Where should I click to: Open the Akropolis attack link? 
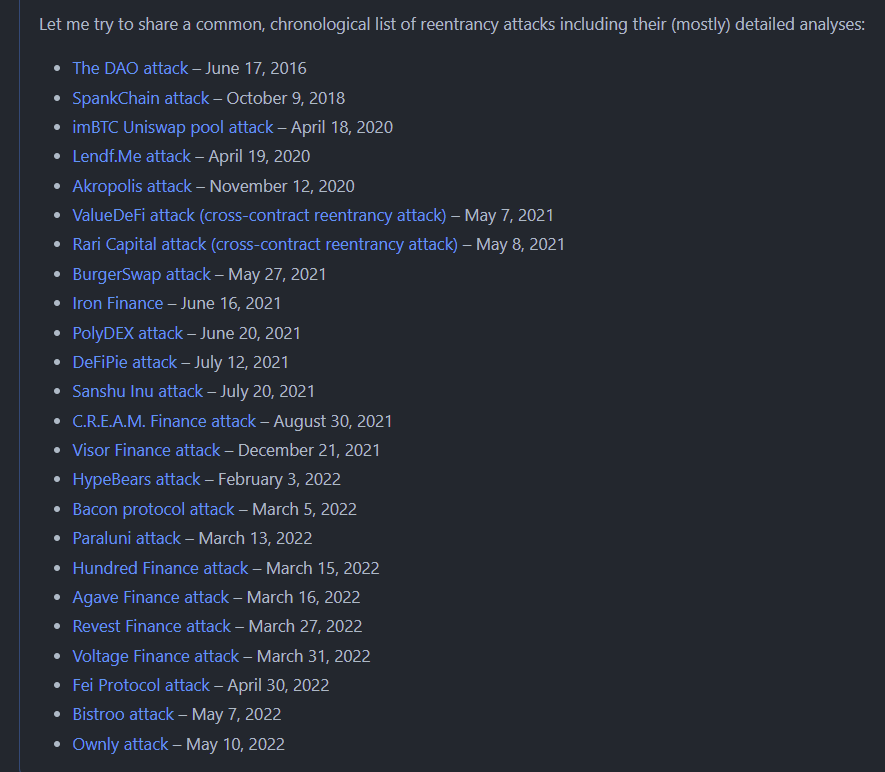point(131,186)
